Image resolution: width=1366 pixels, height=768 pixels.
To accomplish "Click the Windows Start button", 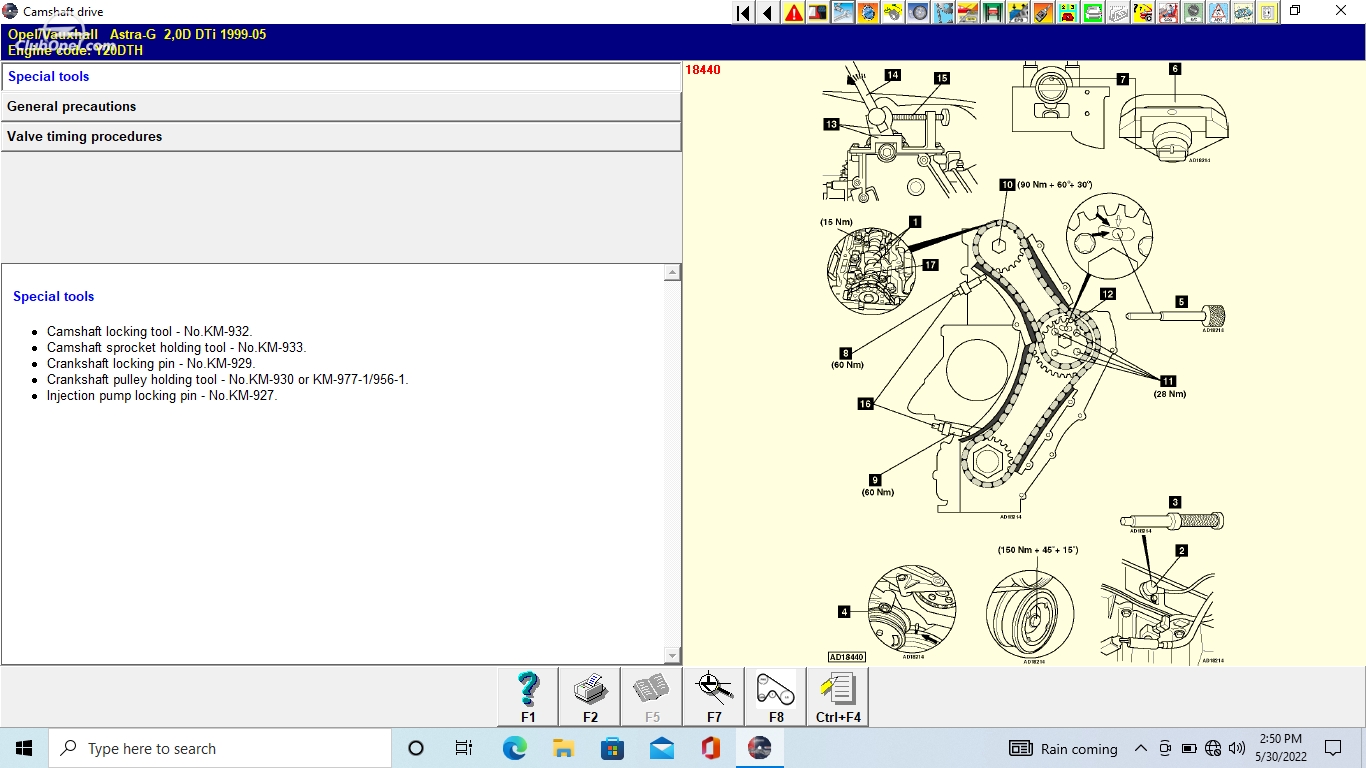I will click(x=23, y=748).
